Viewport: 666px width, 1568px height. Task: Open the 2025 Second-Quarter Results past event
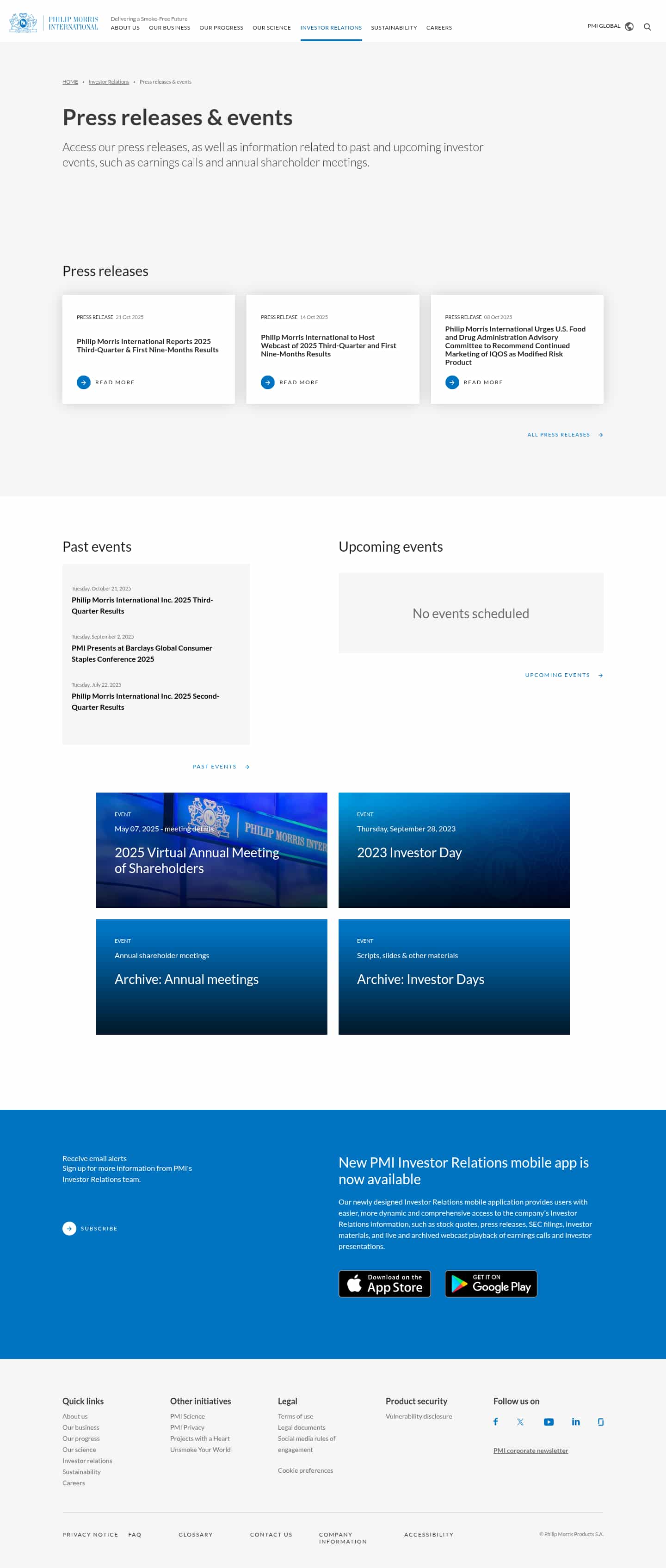[x=146, y=702]
